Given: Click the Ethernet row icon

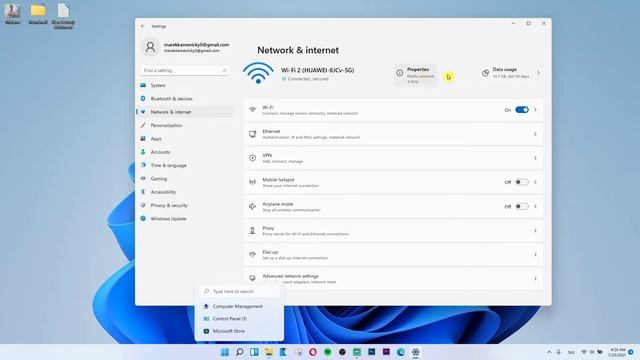Looking at the screenshot, I should [253, 134].
